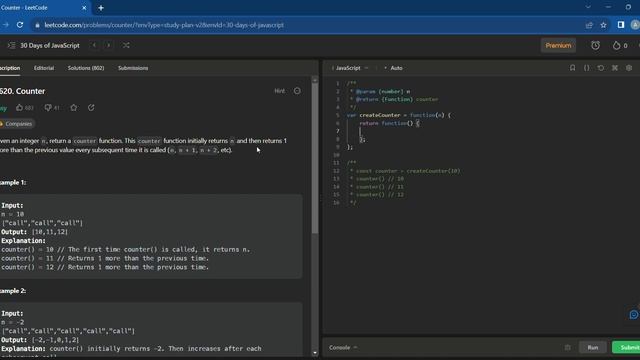Viewport: 640px width, 360px height.
Task: Switch to the Editorial tab
Action: 44,68
